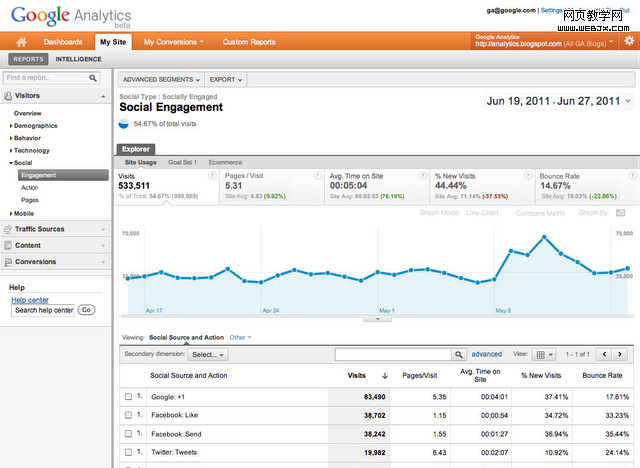Select the Facebook: Like row checkbox
The image size is (640, 468).
[128, 415]
